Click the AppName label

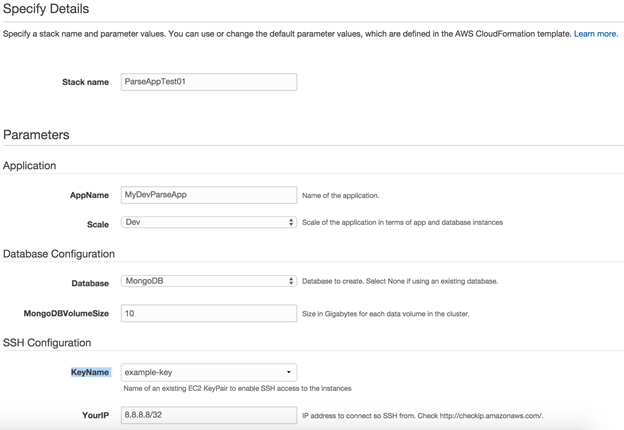click(x=89, y=196)
